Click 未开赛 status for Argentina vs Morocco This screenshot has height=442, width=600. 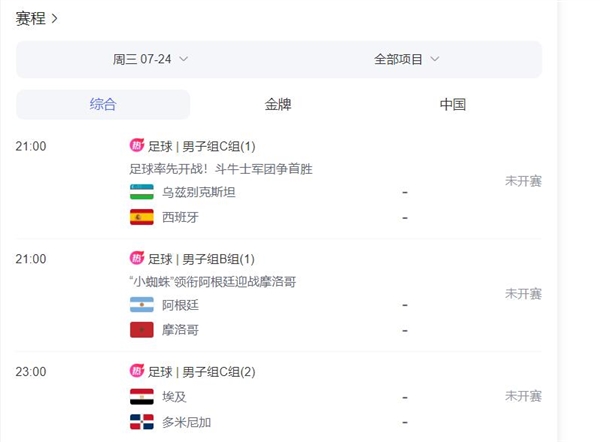coord(523,294)
